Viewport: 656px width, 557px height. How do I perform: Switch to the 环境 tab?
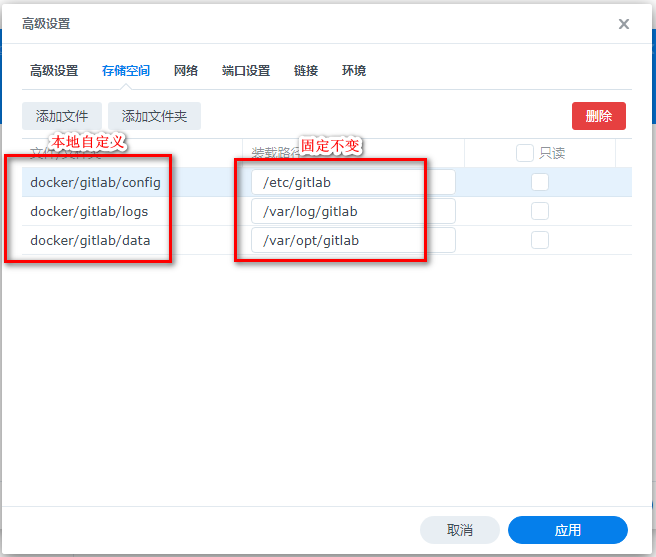354,71
